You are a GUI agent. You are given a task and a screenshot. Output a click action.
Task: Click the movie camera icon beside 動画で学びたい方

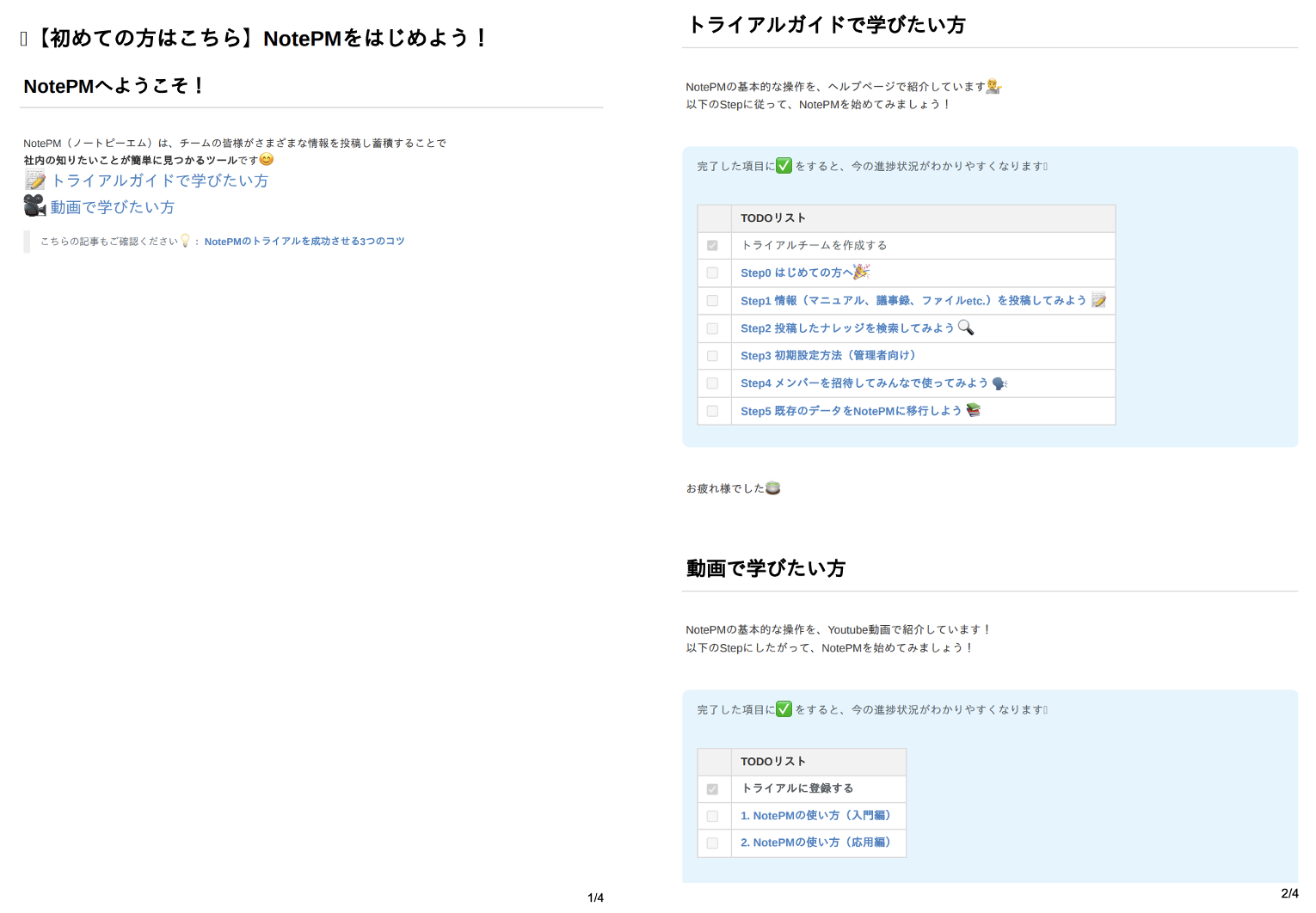pyautogui.click(x=33, y=205)
